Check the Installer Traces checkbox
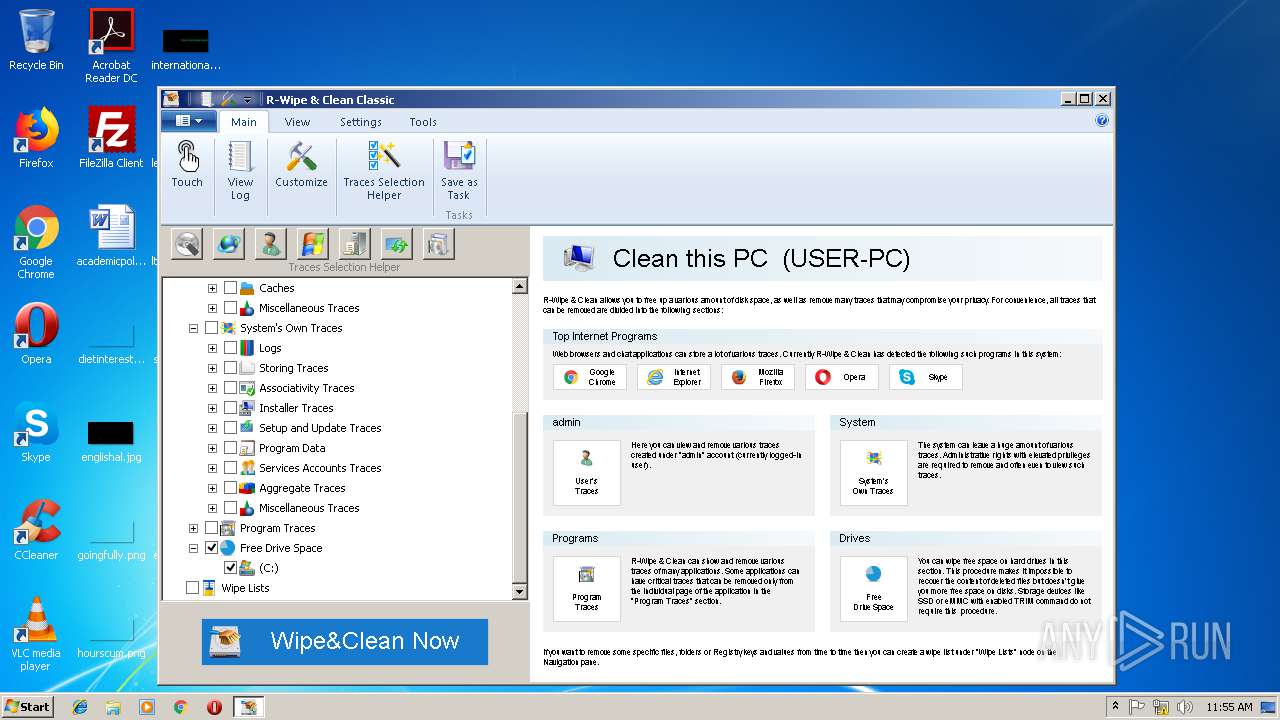The image size is (1280, 720). (x=230, y=408)
